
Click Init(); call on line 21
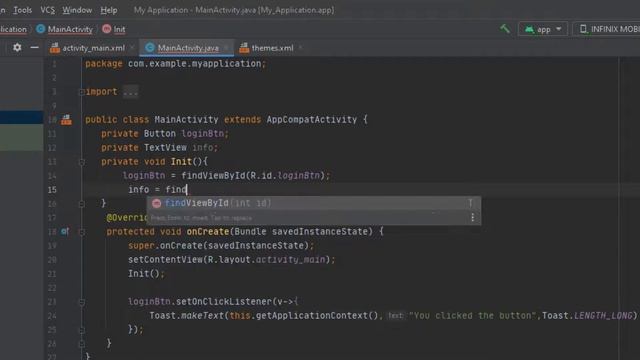tap(146, 273)
